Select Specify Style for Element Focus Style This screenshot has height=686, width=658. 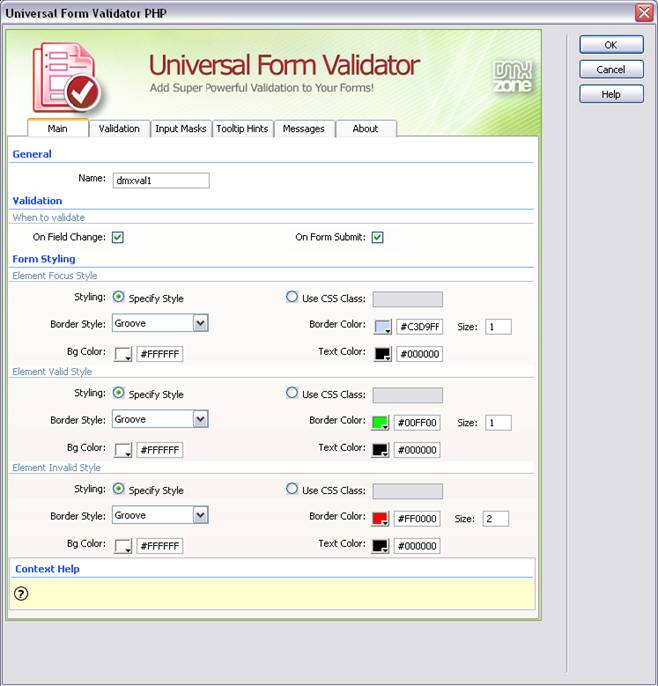click(118, 297)
